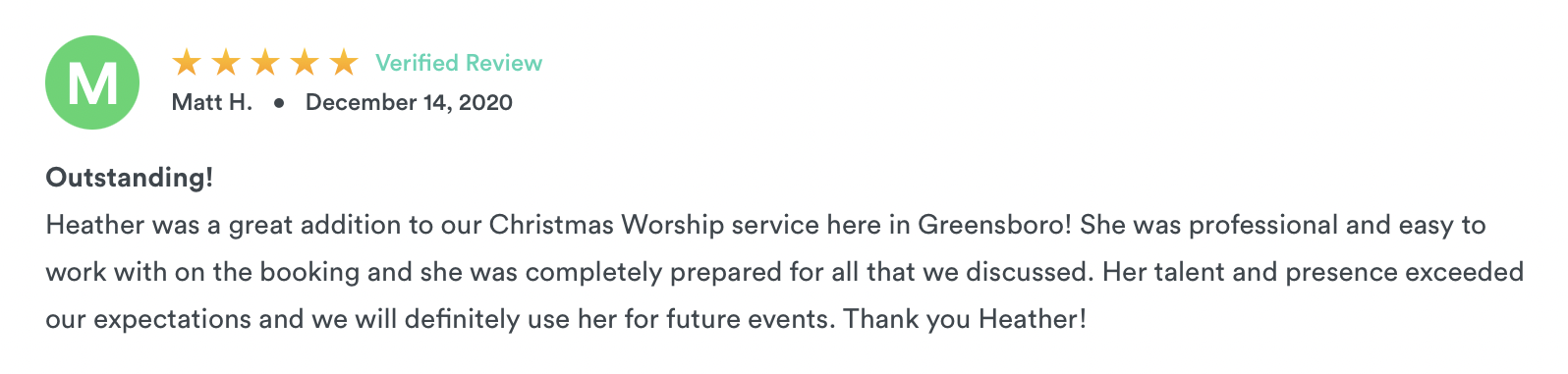
Task: Click the word Greensboro in the review
Action: (x=989, y=225)
